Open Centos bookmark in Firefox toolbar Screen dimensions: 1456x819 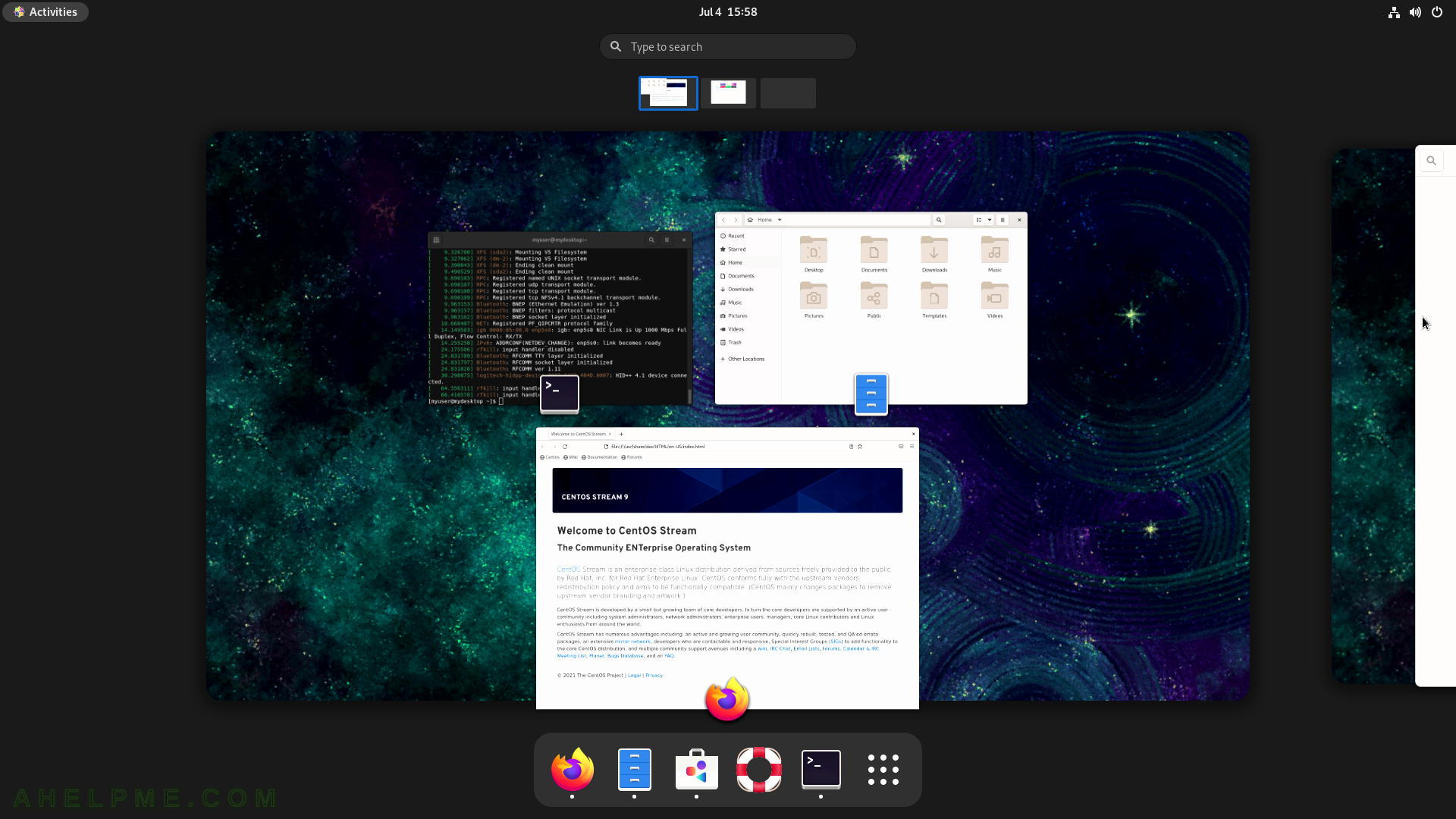coord(550,457)
